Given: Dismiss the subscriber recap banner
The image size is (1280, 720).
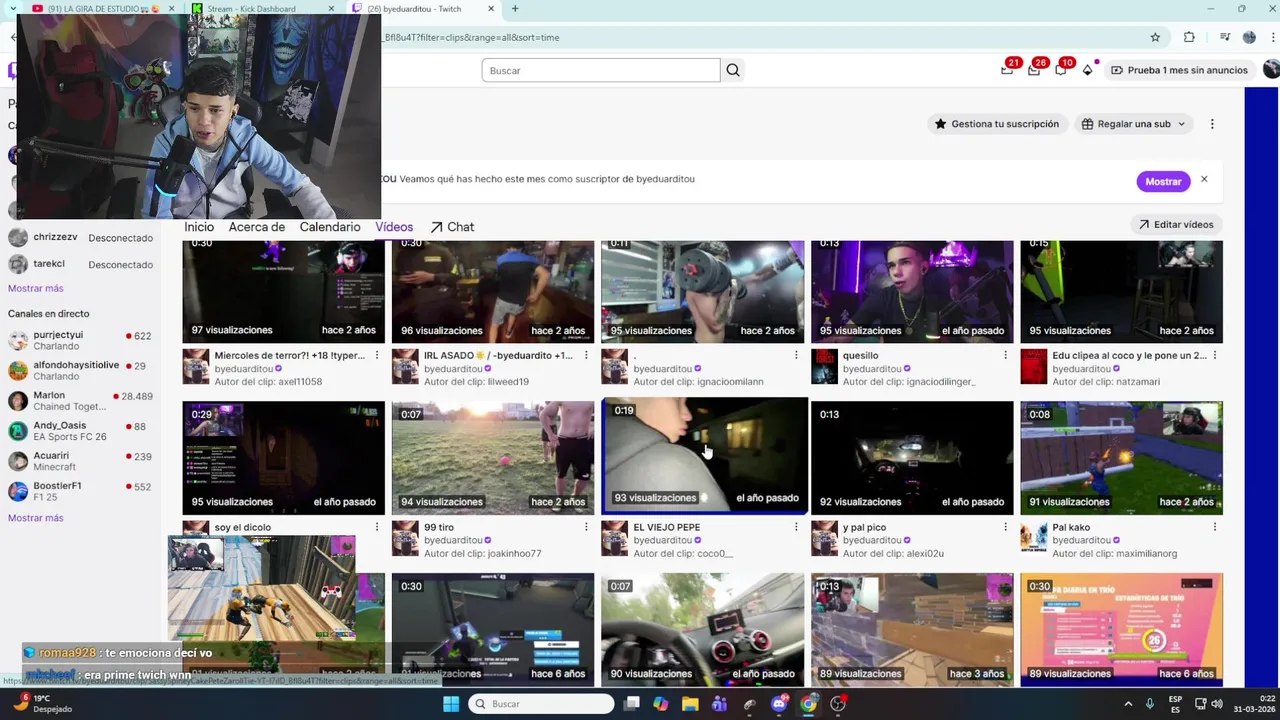Looking at the screenshot, I should (1204, 179).
